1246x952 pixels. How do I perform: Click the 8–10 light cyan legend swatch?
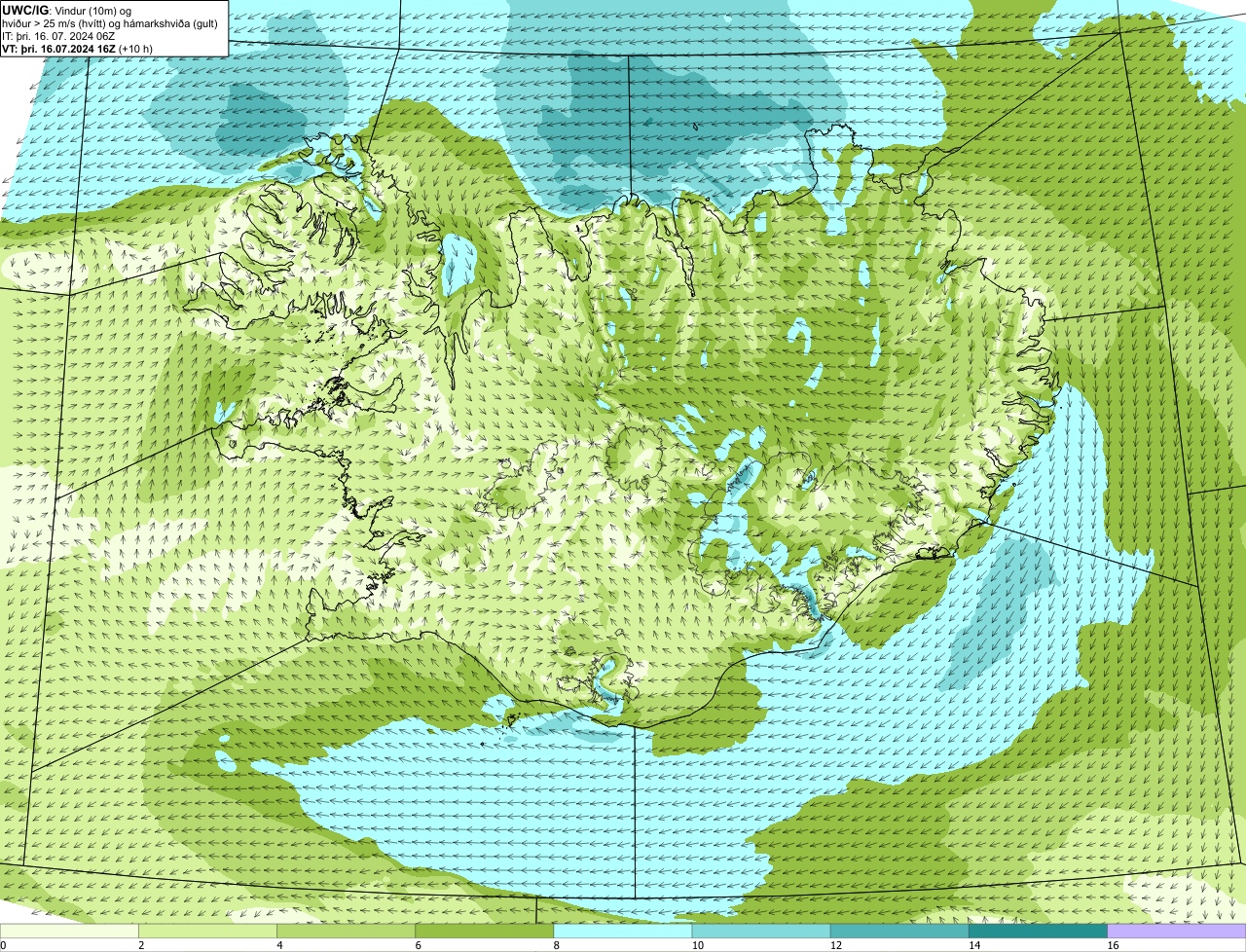pos(624,932)
